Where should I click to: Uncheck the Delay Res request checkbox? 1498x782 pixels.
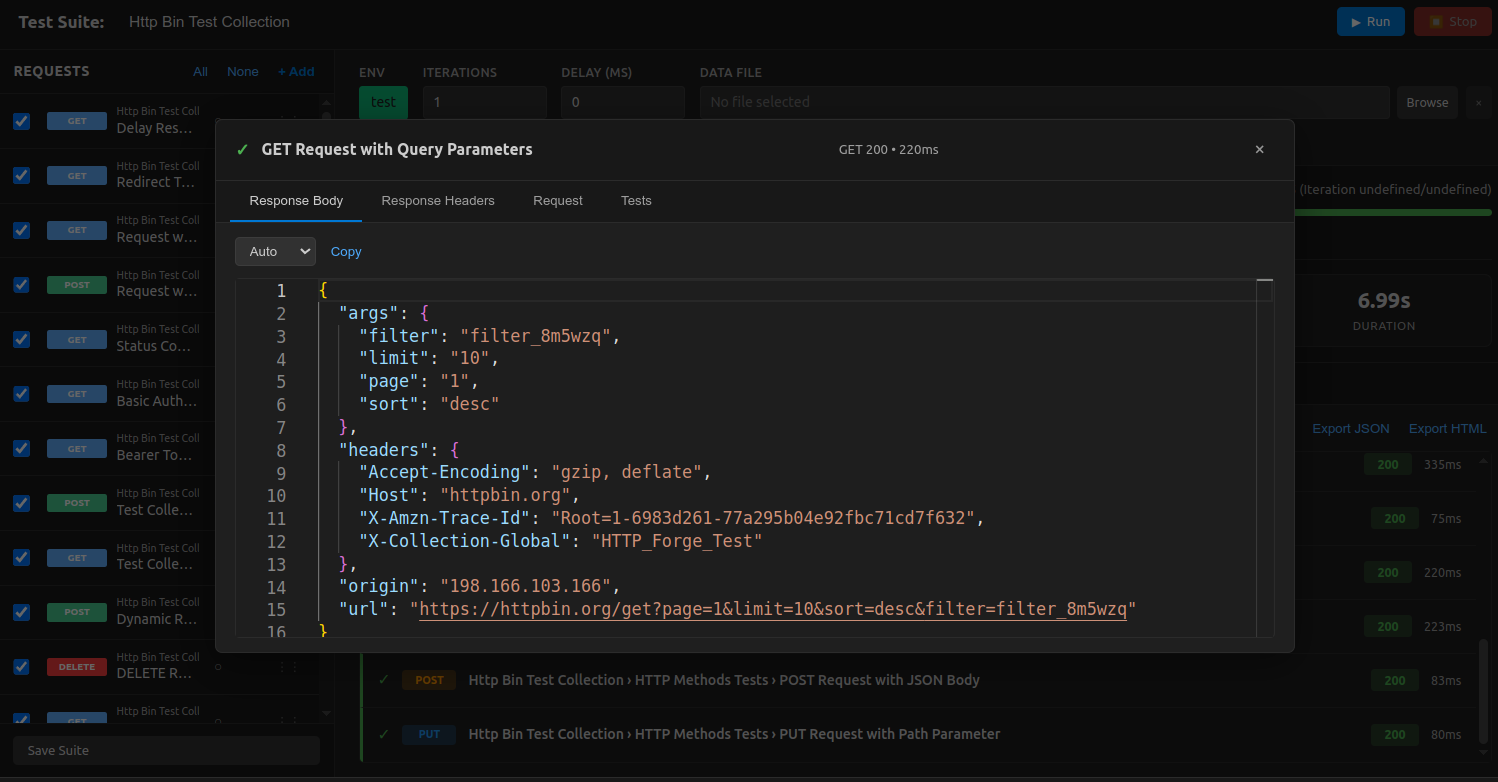[21, 121]
